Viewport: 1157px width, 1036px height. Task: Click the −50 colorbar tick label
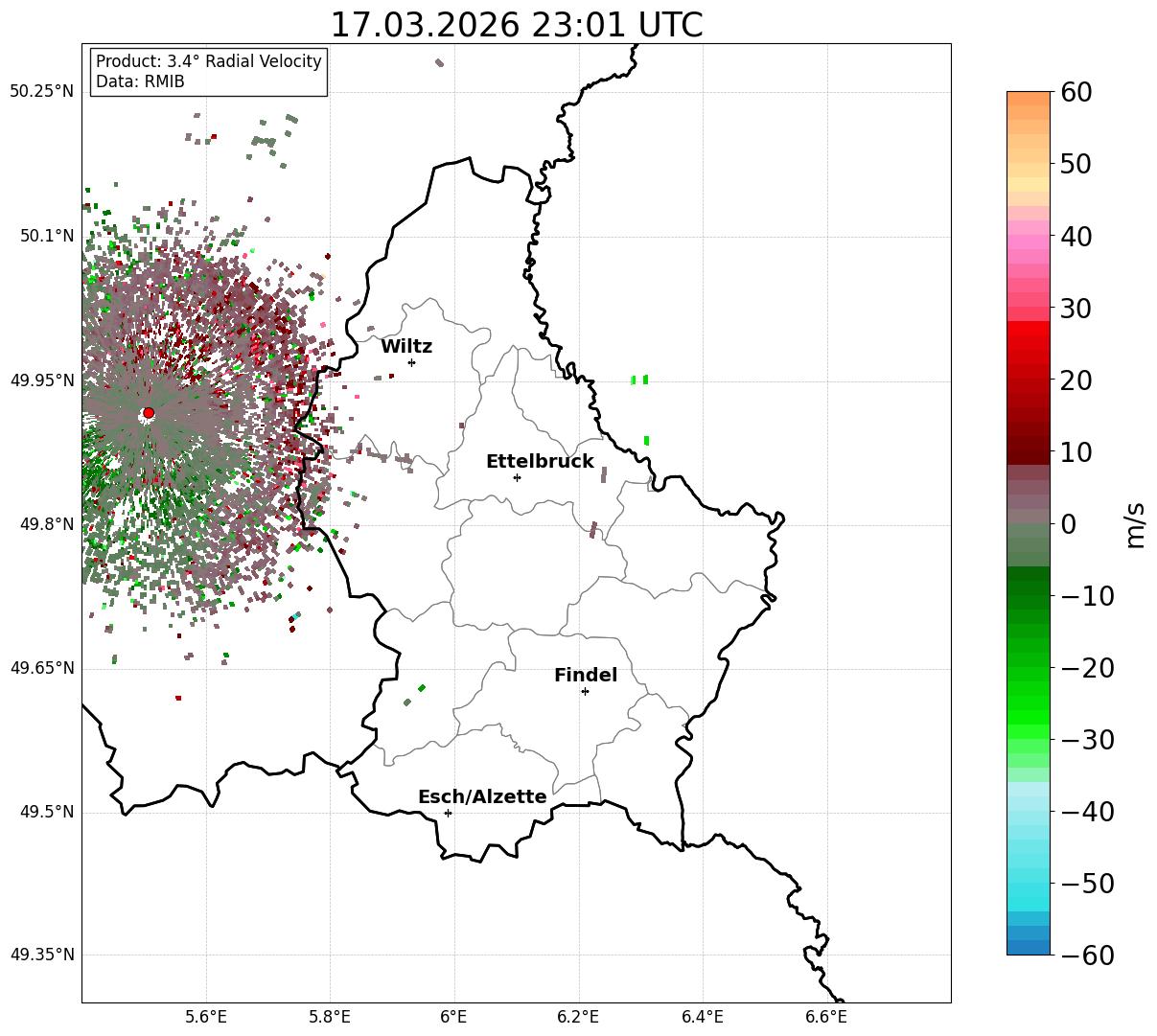[1087, 884]
